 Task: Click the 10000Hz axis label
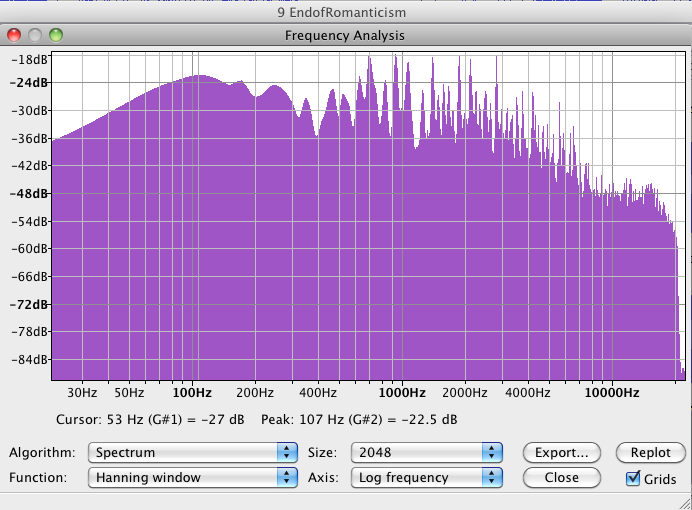tap(612, 393)
